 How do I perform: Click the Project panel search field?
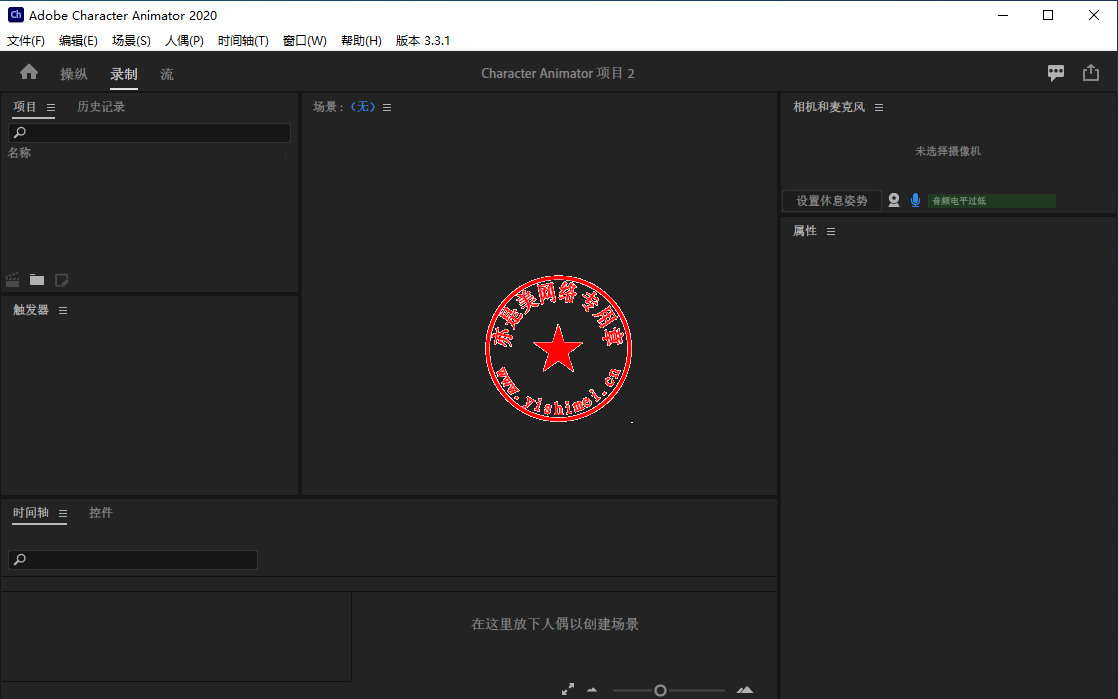(x=150, y=133)
